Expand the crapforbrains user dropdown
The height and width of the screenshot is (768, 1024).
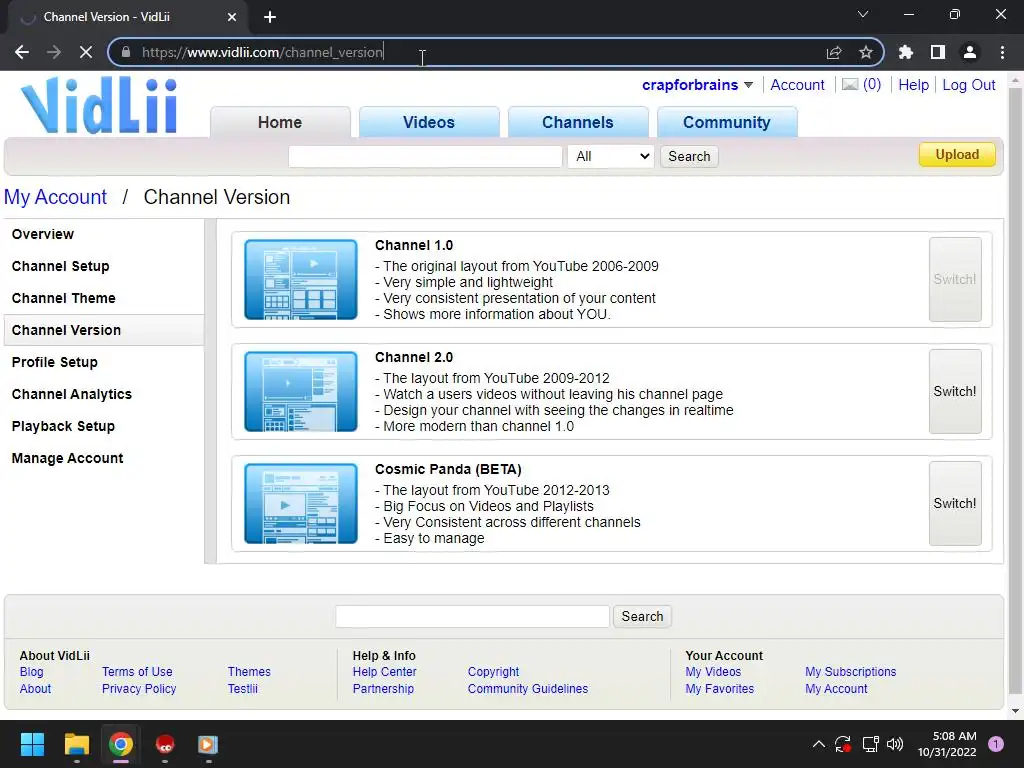coord(748,85)
